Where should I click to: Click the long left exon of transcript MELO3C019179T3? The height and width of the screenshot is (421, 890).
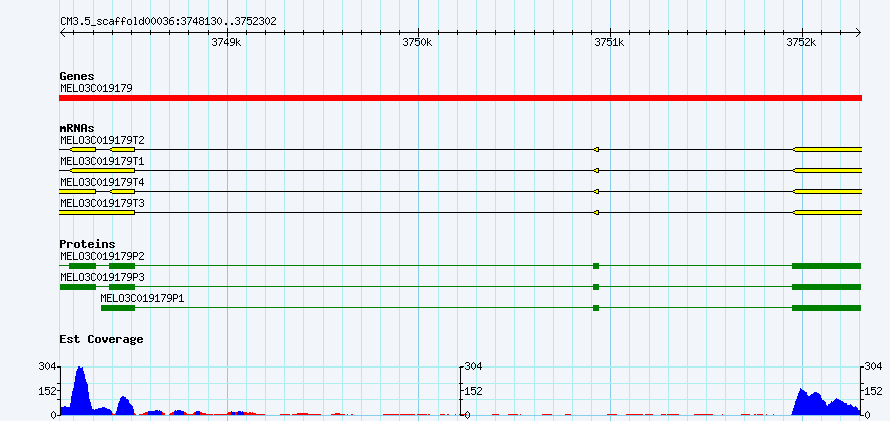coord(97,212)
